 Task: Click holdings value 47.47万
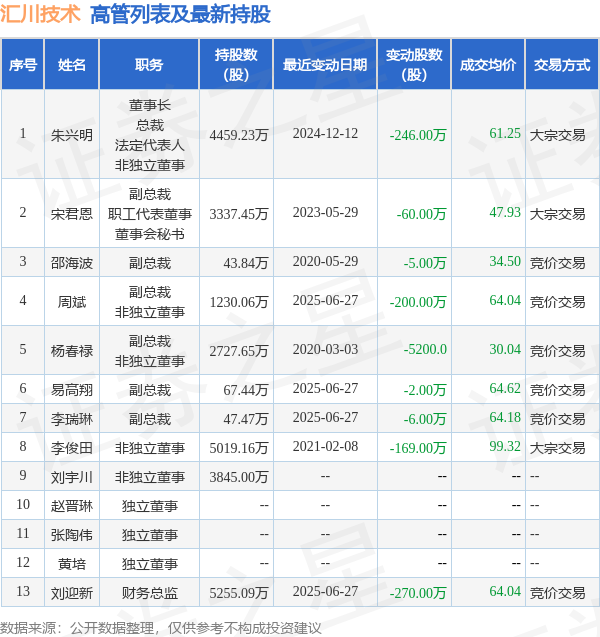(246, 419)
